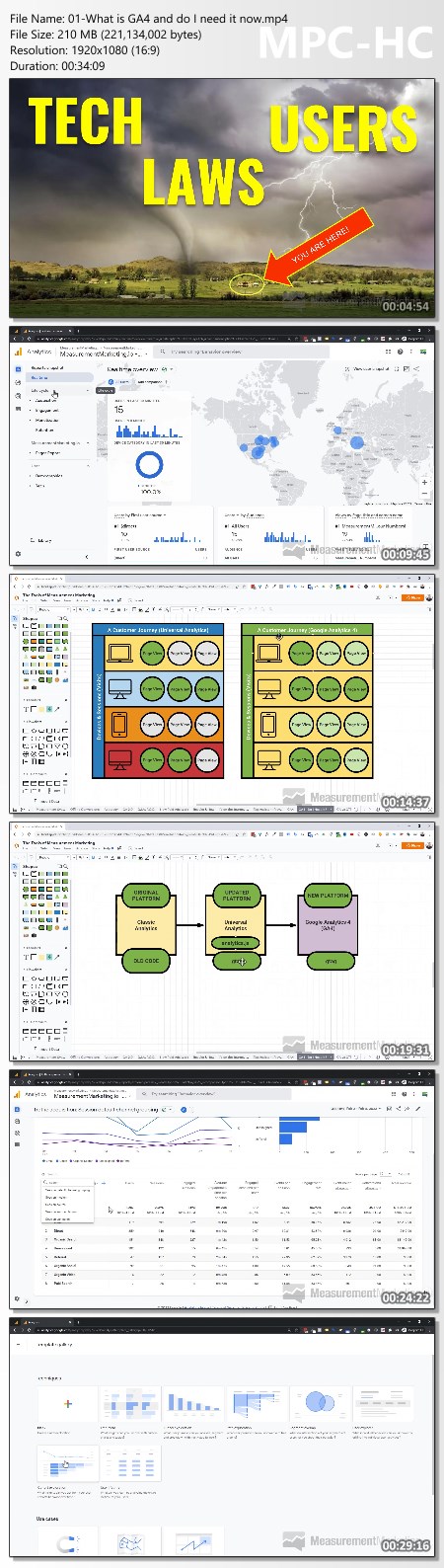Click the analytics.js green label
Screen dimensions: 444x1568
(236, 944)
